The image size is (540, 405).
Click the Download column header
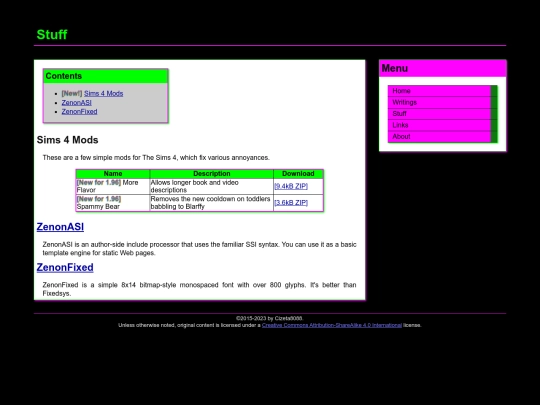[x=298, y=174]
